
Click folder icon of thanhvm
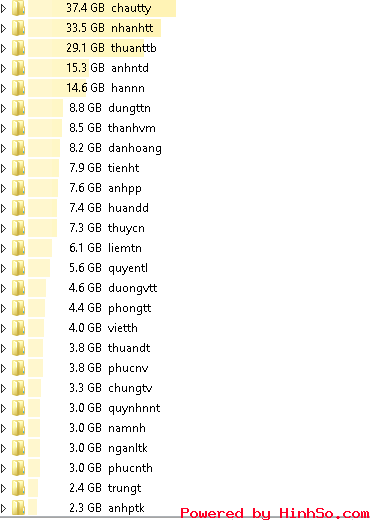18,128
